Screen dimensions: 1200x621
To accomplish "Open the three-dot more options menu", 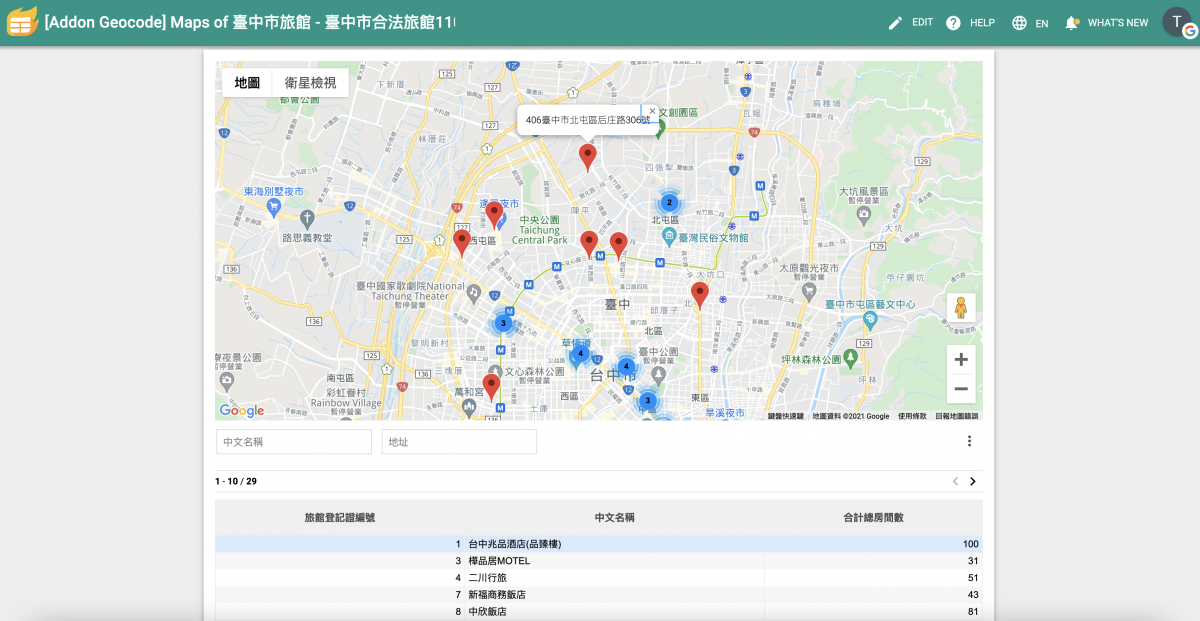I will click(x=969, y=441).
